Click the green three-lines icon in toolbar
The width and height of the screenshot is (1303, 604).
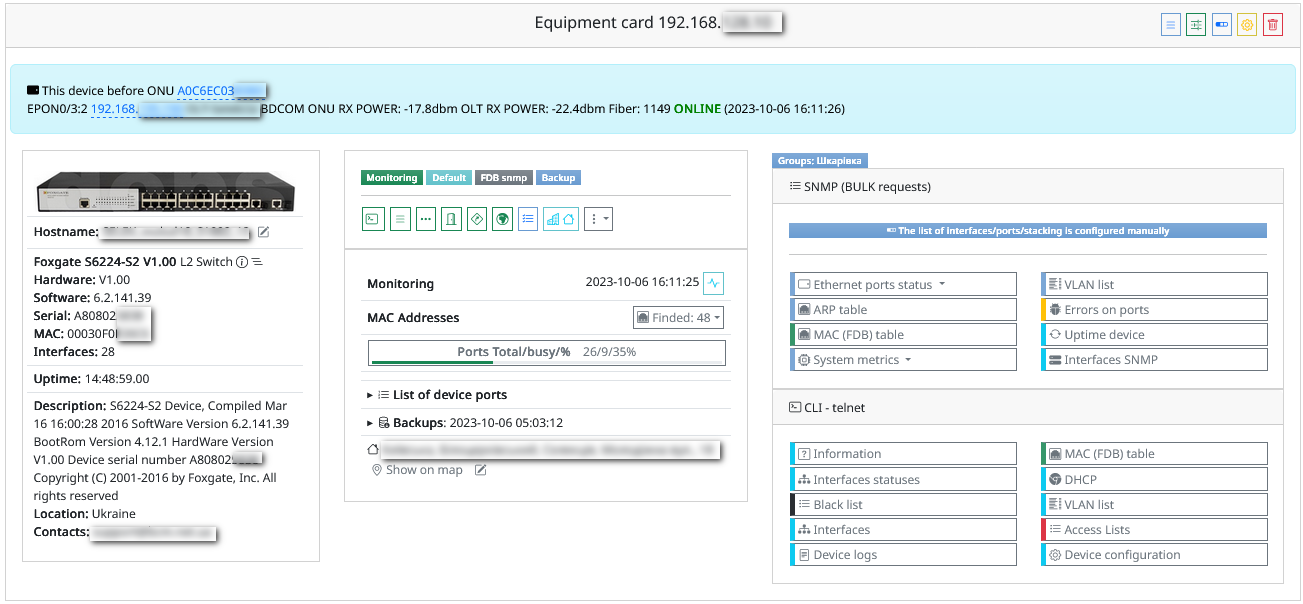click(x=400, y=219)
